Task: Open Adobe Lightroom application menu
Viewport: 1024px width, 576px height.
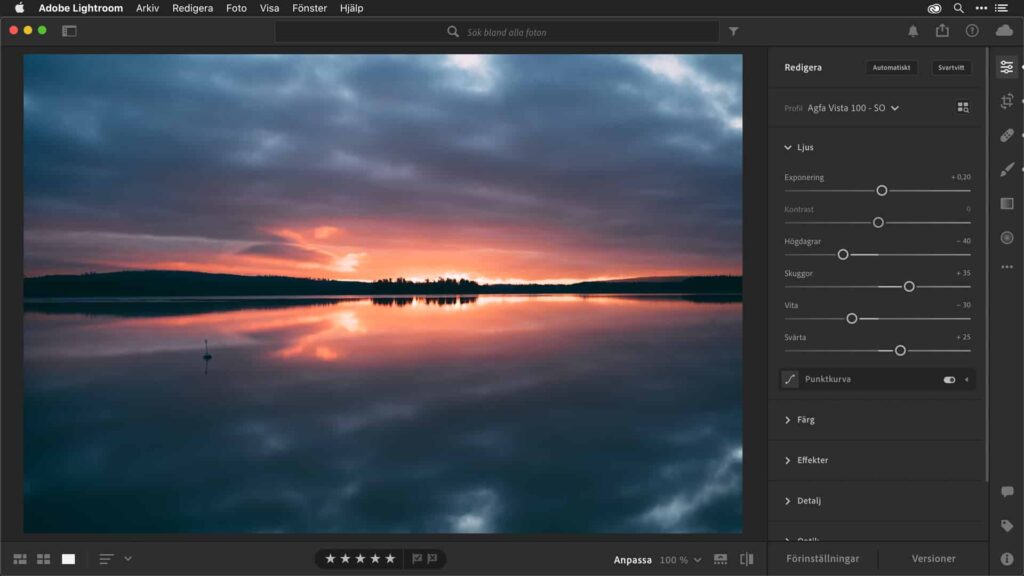Action: point(80,8)
